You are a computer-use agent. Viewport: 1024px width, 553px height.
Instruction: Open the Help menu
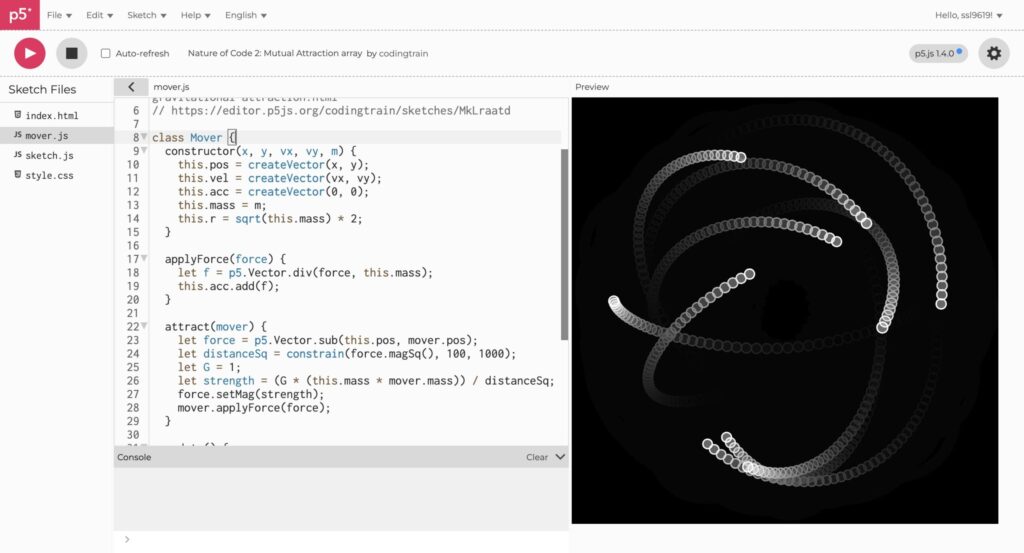click(195, 15)
